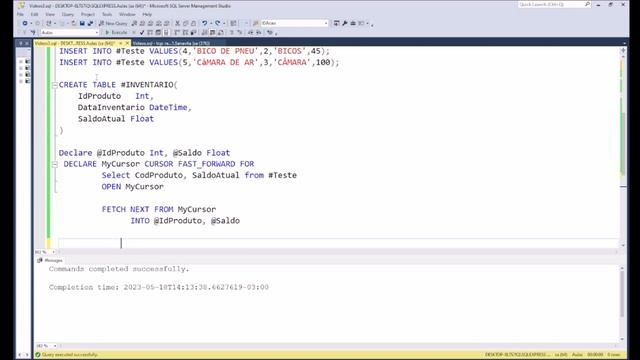This screenshot has width=640, height=360.
Task: Click the Object Explorer panel close button
Action: (x=27, y=43)
